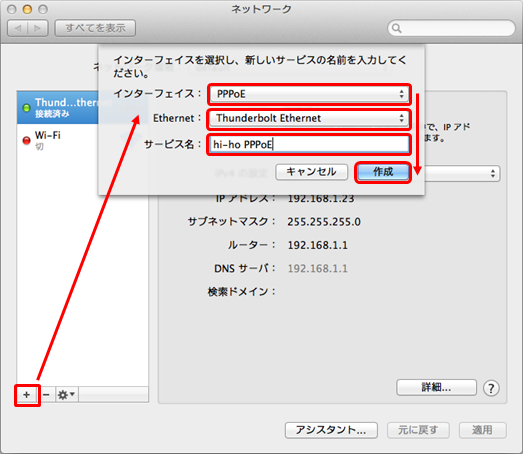Viewport: 523px width, 454px height.
Task: Open the インターフェイス PPPoE dropdown
Action: (309, 94)
